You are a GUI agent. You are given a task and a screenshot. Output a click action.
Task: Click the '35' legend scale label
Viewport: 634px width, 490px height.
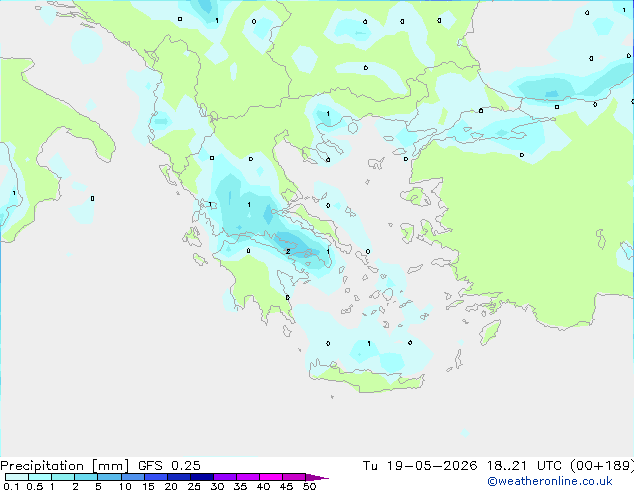(x=240, y=486)
